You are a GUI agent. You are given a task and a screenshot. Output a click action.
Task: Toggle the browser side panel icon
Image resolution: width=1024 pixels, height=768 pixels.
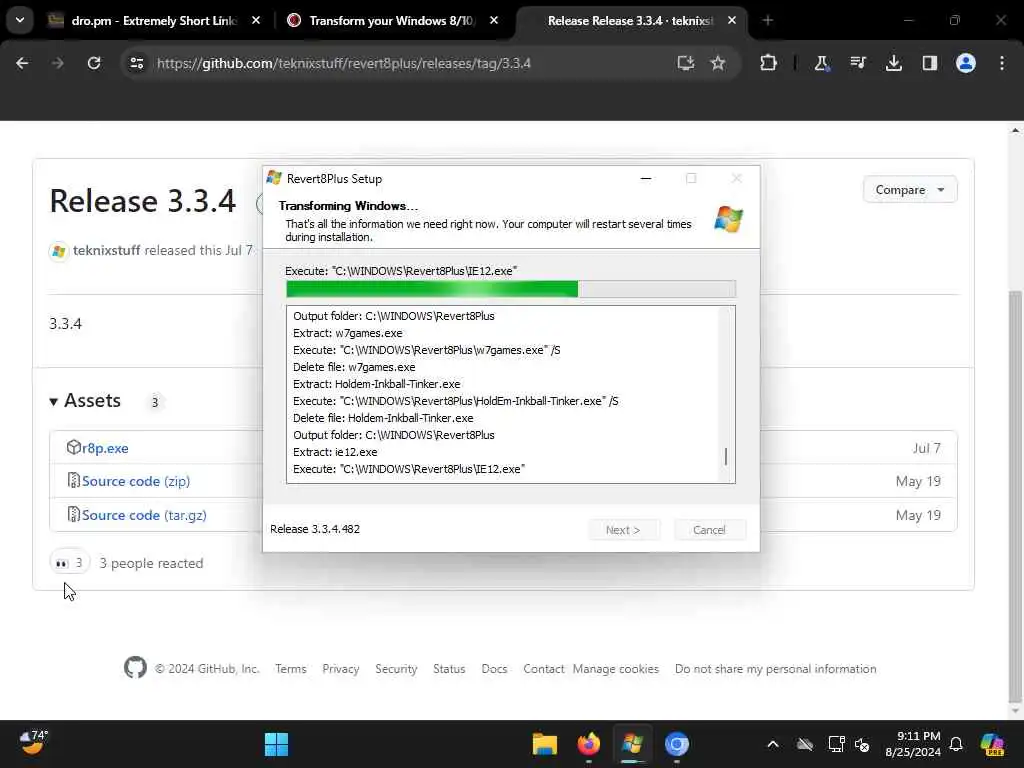point(929,63)
